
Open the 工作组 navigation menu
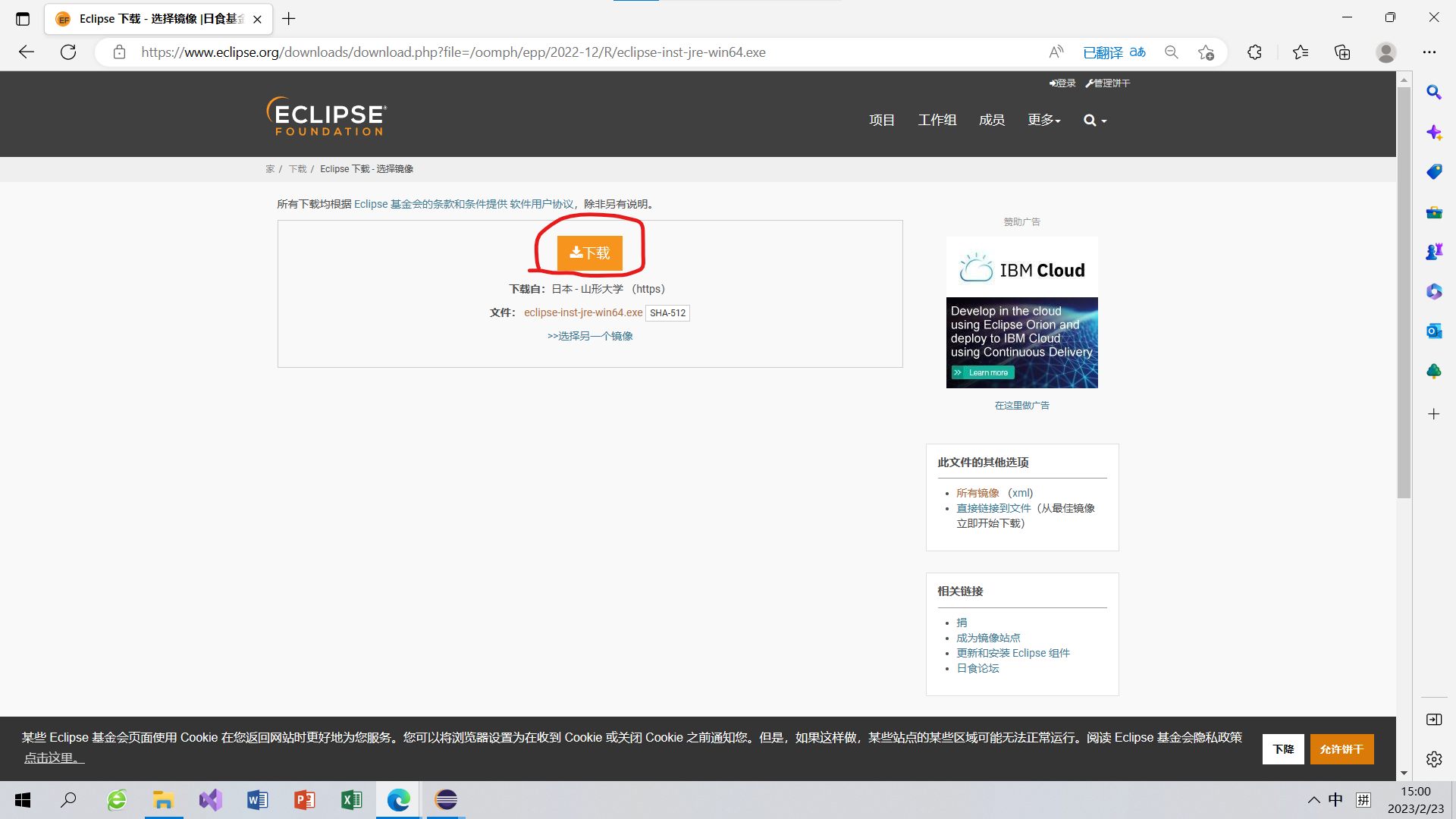[x=937, y=120]
